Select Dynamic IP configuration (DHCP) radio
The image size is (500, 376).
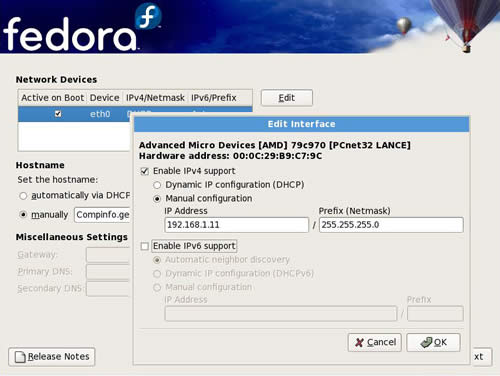click(157, 185)
